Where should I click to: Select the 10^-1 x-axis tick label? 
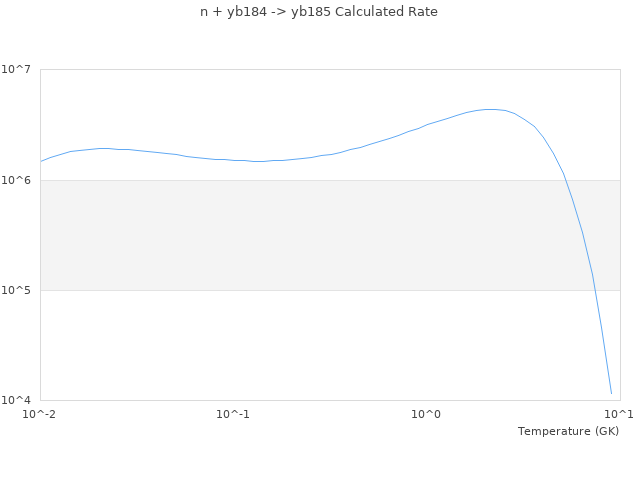pos(233,414)
